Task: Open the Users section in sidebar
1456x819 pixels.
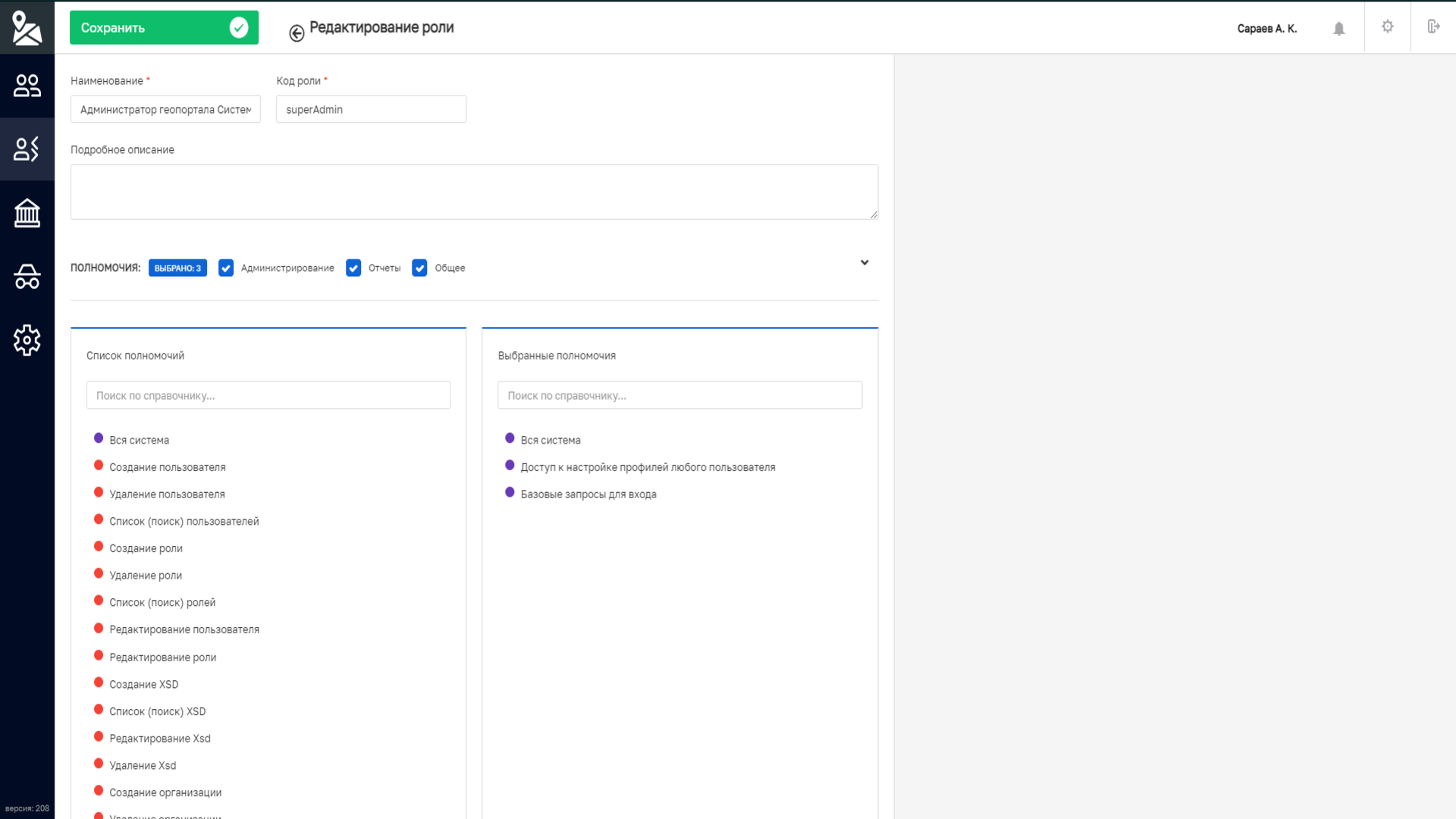Action: [x=27, y=86]
